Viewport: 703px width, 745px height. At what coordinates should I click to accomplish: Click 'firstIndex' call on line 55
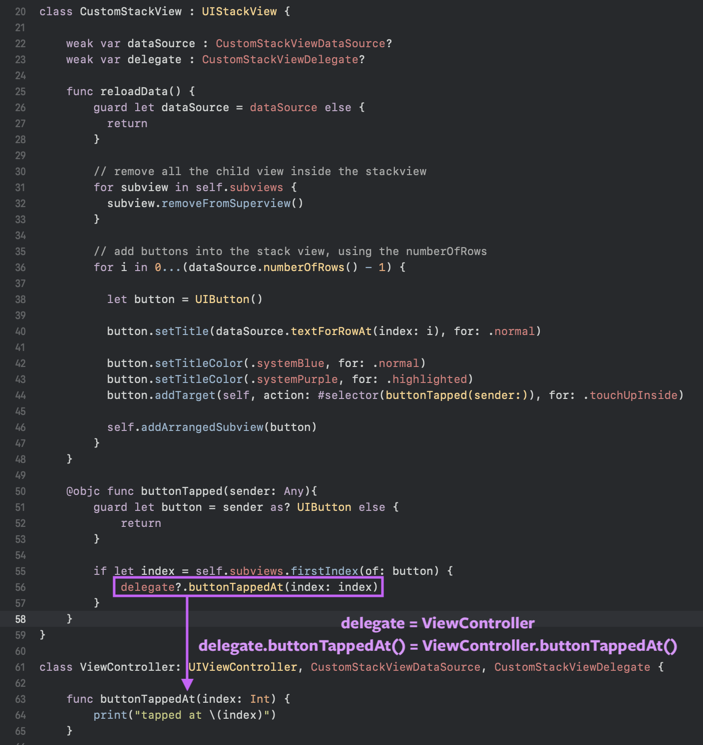click(x=324, y=571)
